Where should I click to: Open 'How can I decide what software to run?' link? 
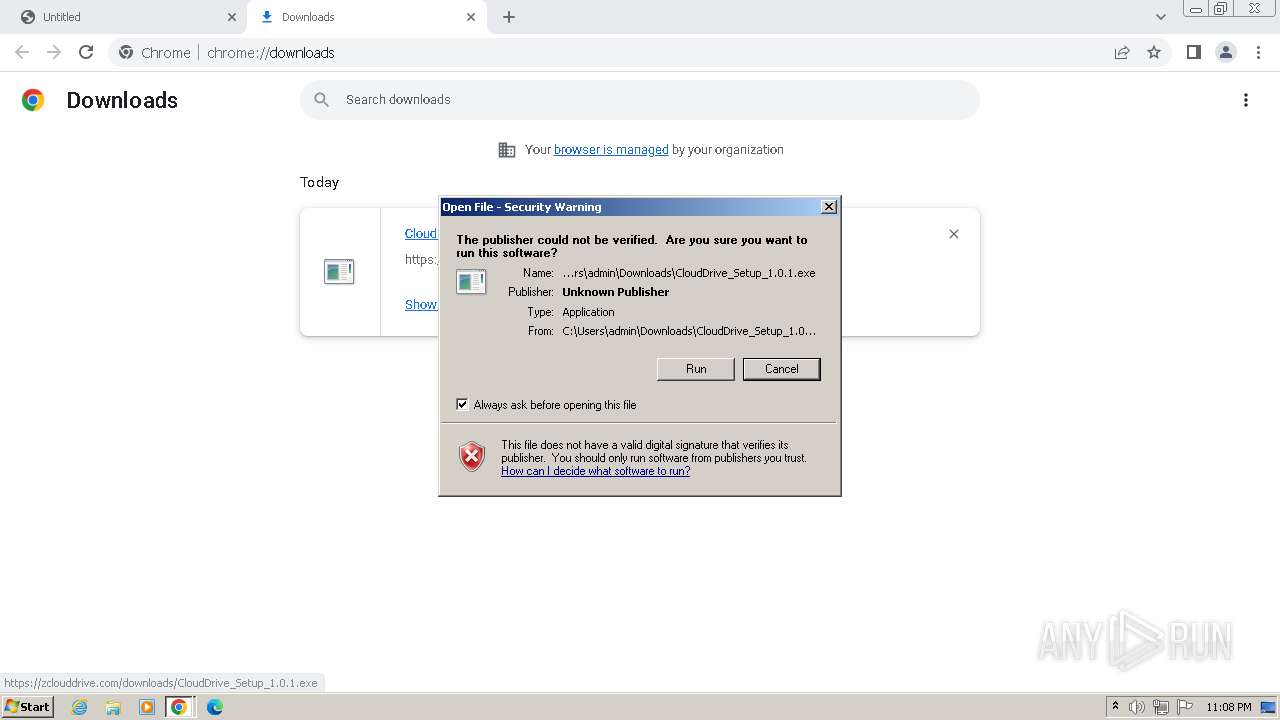(595, 471)
